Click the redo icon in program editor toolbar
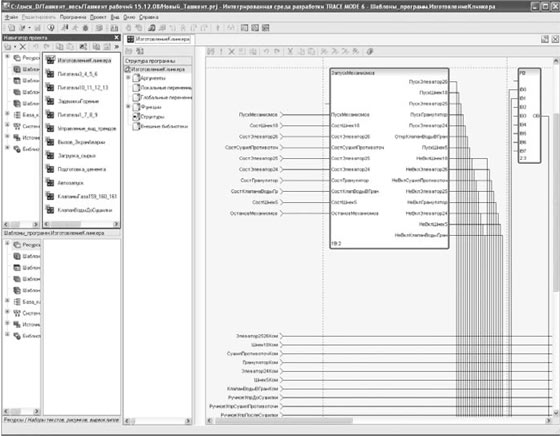 (x=277, y=51)
